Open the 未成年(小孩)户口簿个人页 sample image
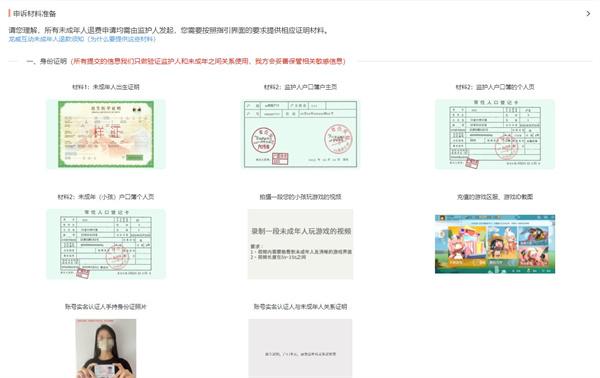Viewport: 600px width, 378px height. [x=106, y=244]
